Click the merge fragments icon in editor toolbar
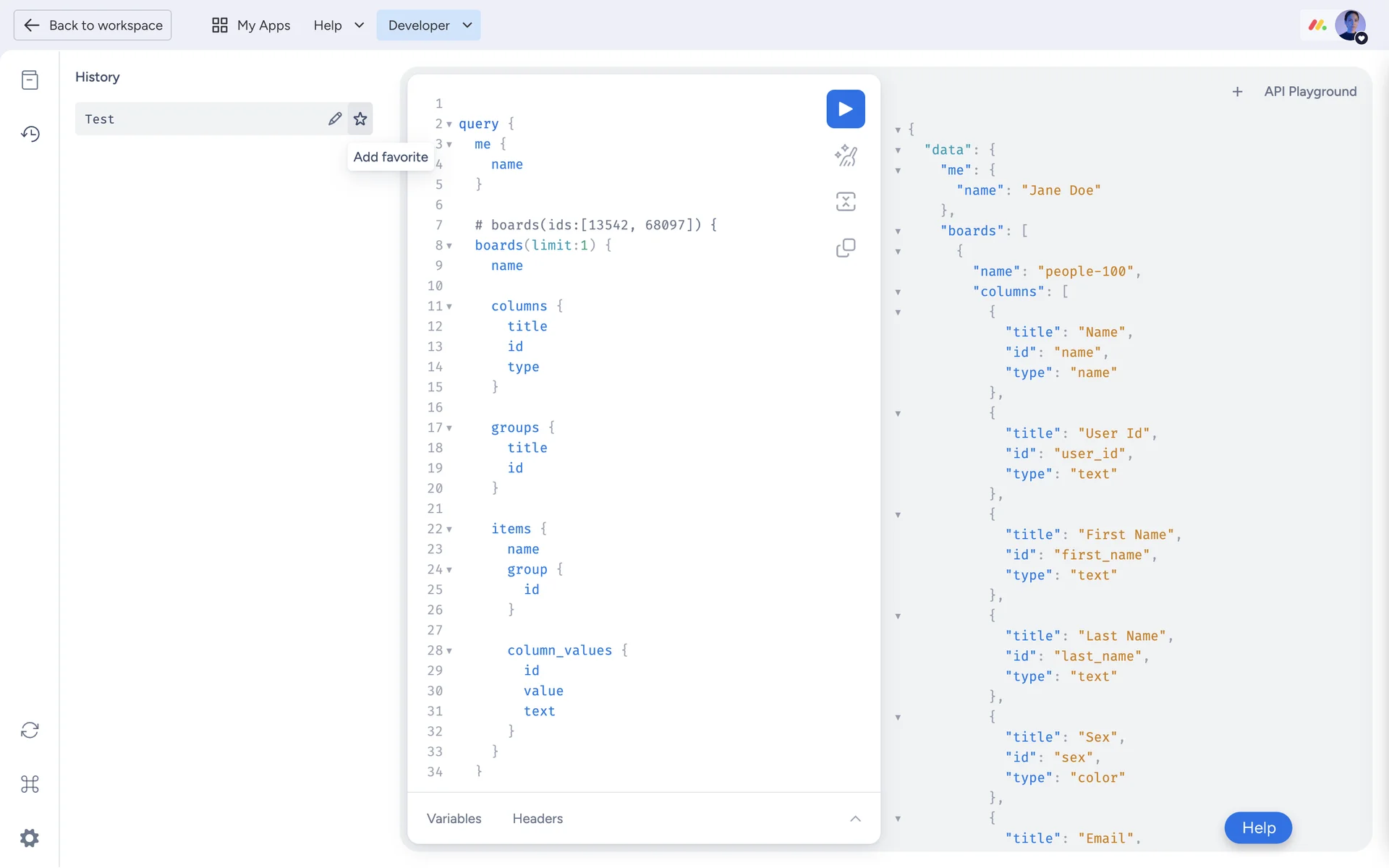This screenshot has height=868, width=1389. pos(845,201)
